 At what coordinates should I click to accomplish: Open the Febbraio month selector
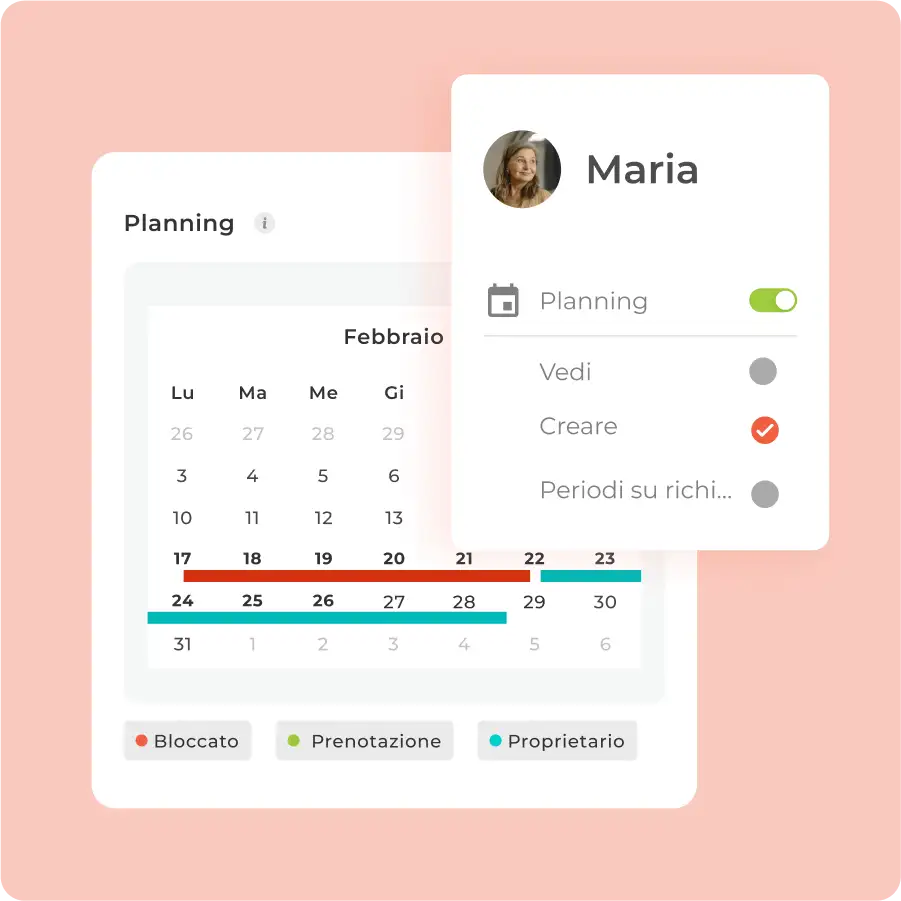coord(395,337)
